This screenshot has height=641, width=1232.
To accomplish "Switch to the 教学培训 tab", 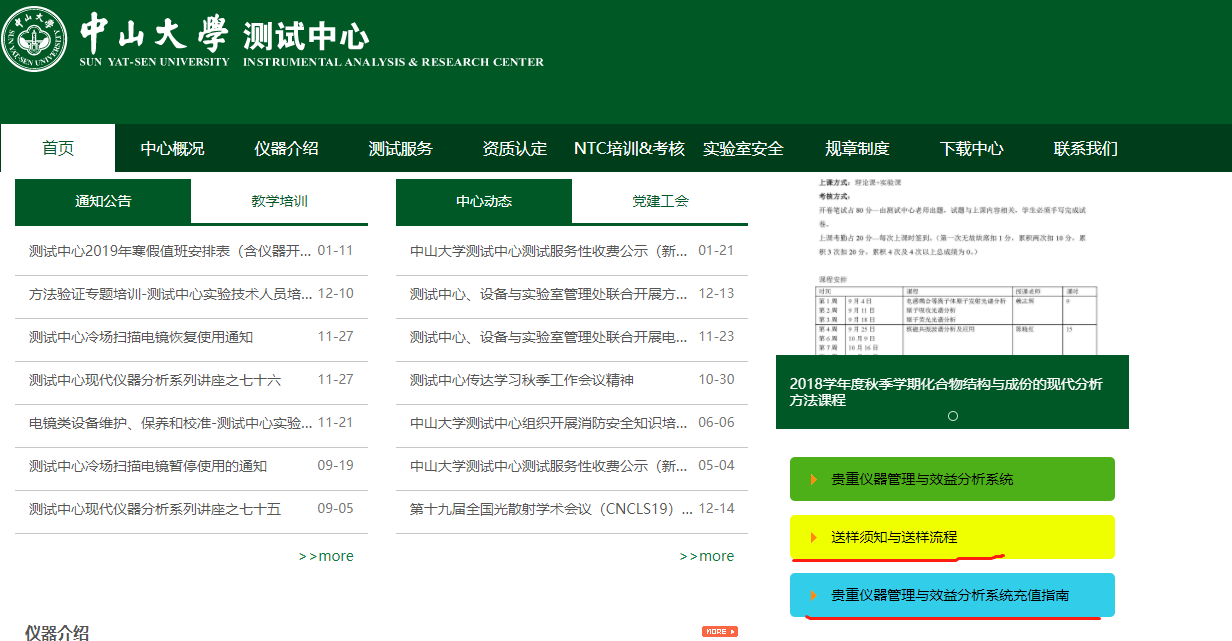I will tap(279, 201).
